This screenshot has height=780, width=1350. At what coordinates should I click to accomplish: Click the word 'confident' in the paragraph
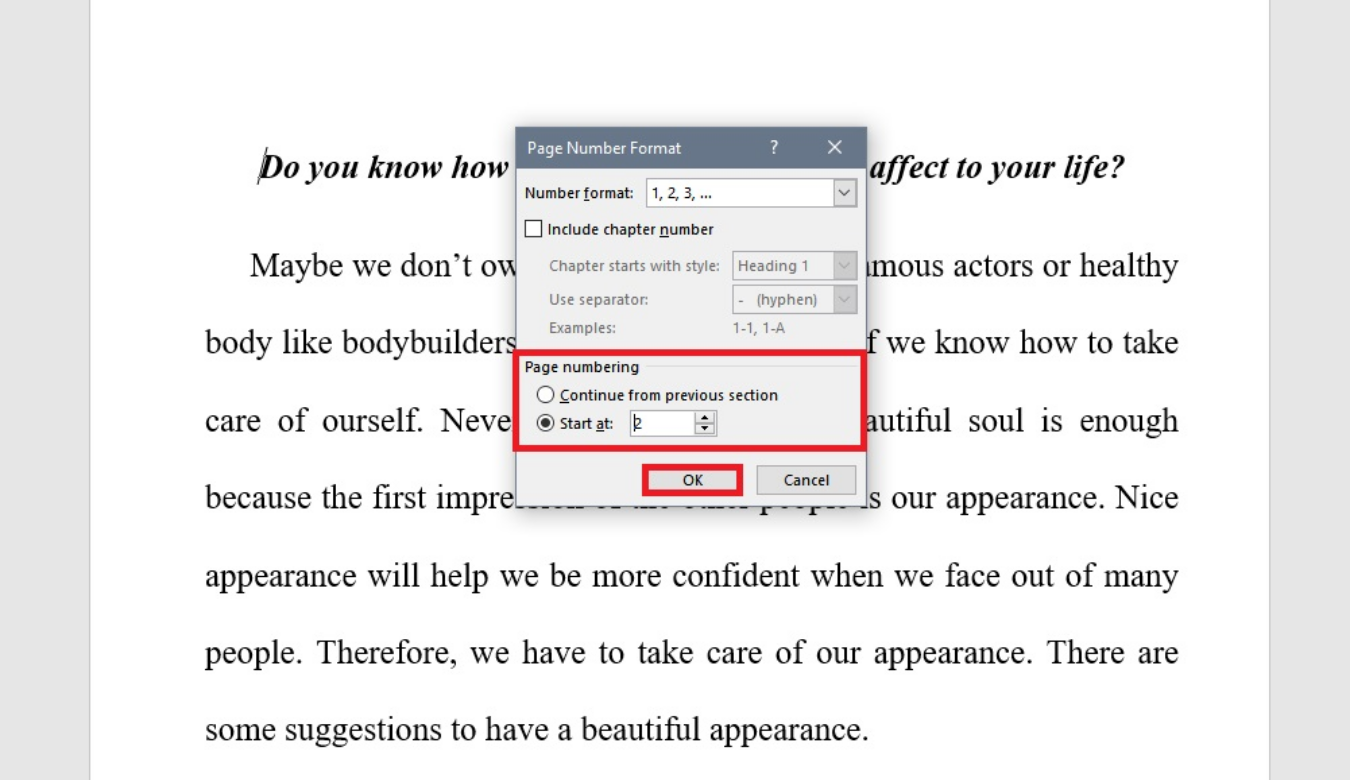[x=736, y=576]
